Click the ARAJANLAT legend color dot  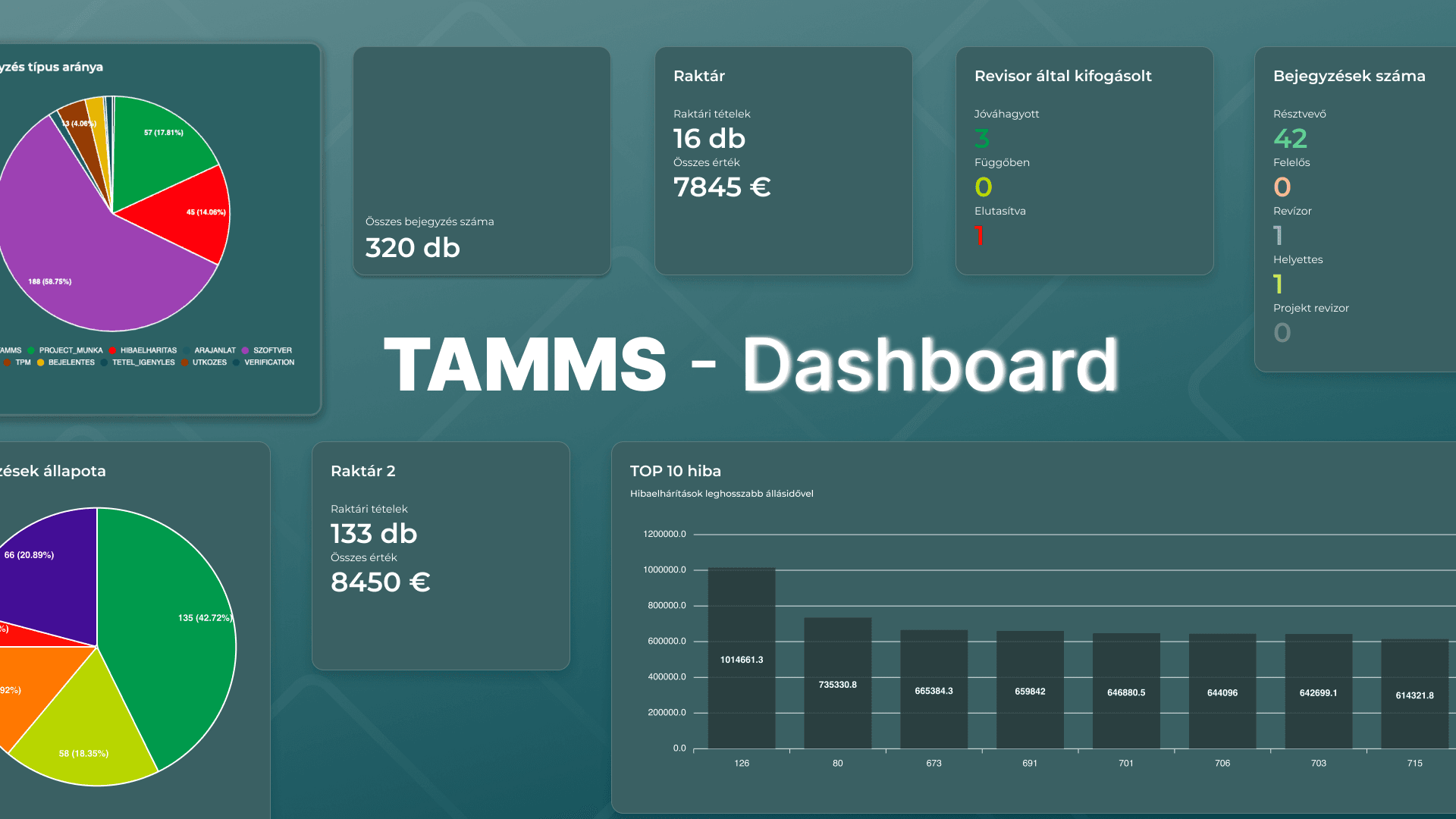click(x=186, y=350)
